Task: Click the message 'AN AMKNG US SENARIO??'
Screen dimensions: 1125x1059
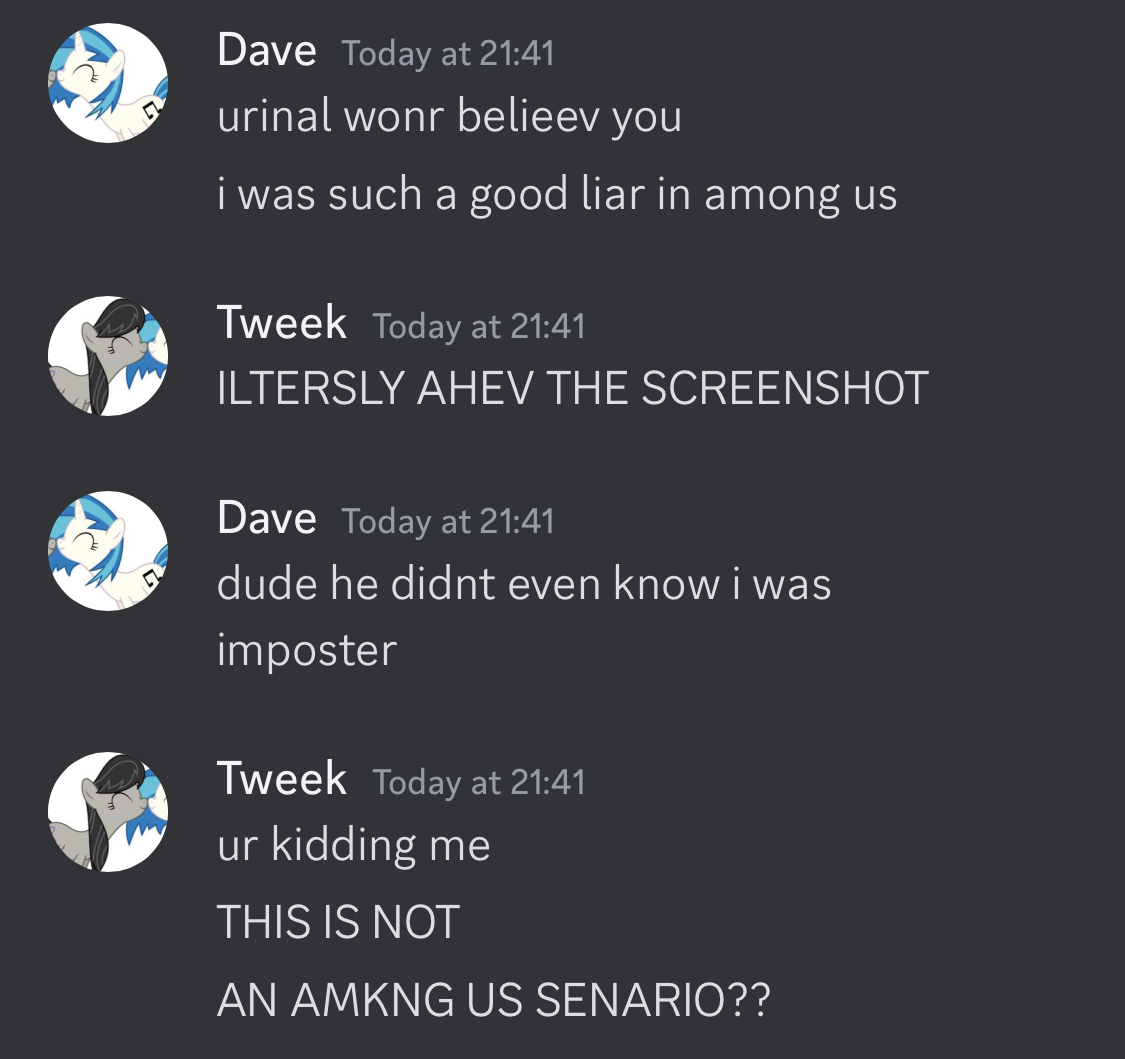Action: point(494,999)
